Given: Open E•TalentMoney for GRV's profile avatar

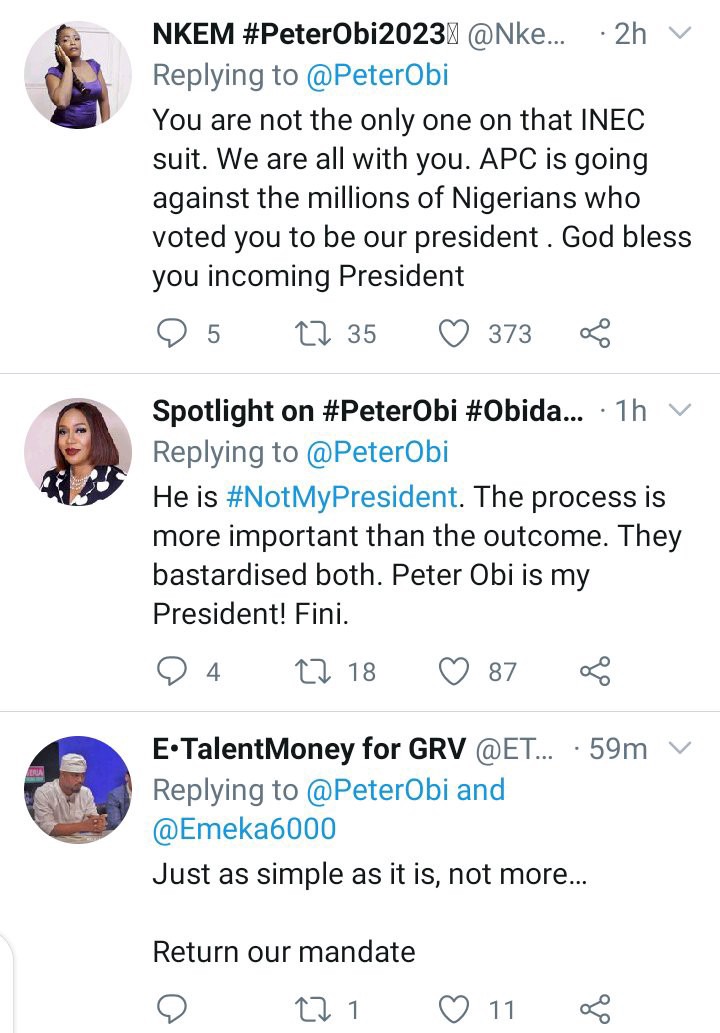Looking at the screenshot, I should [x=78, y=790].
